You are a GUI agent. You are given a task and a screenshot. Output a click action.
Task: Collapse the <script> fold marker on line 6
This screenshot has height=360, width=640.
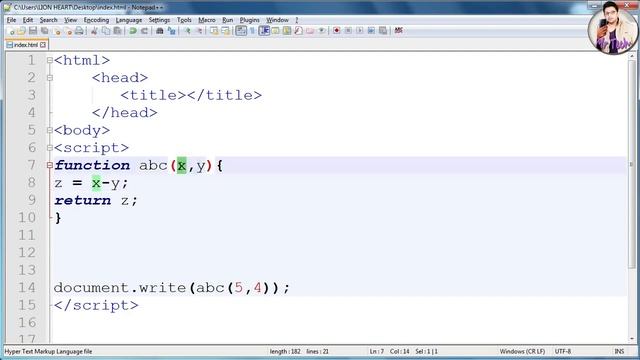tap(49, 148)
